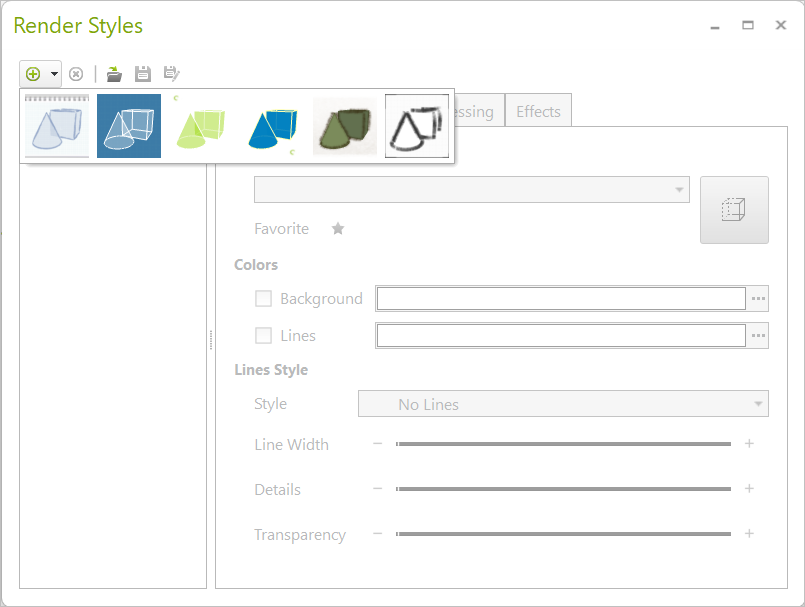Click the save-as icon in the toolbar
The height and width of the screenshot is (607, 805).
[x=170, y=73]
